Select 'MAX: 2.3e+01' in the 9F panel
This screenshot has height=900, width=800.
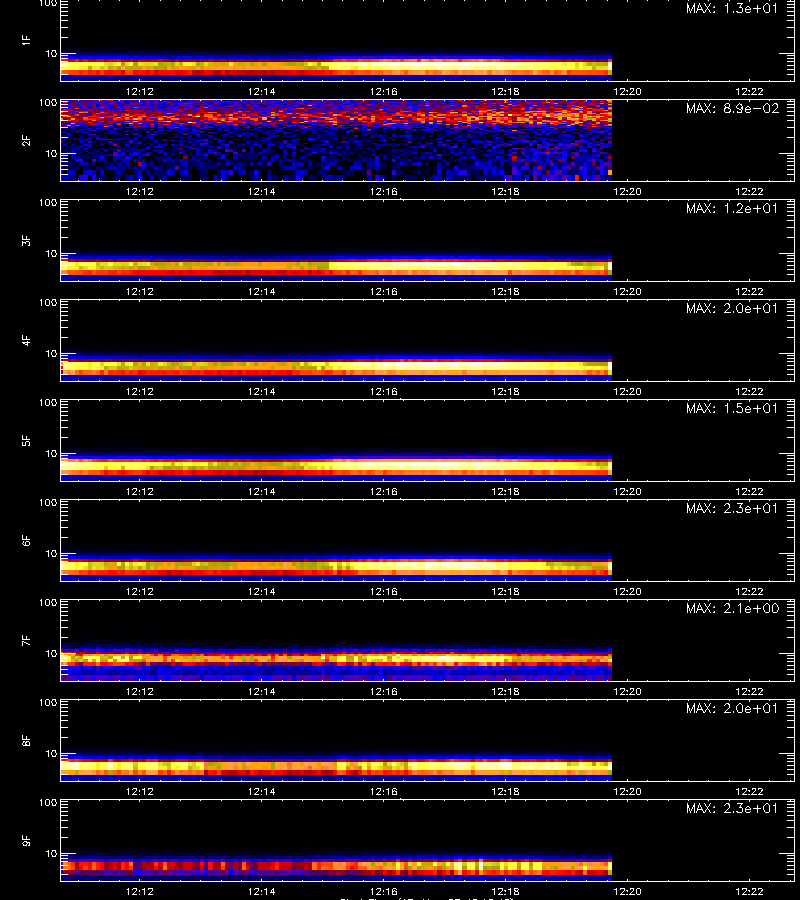coord(732,808)
